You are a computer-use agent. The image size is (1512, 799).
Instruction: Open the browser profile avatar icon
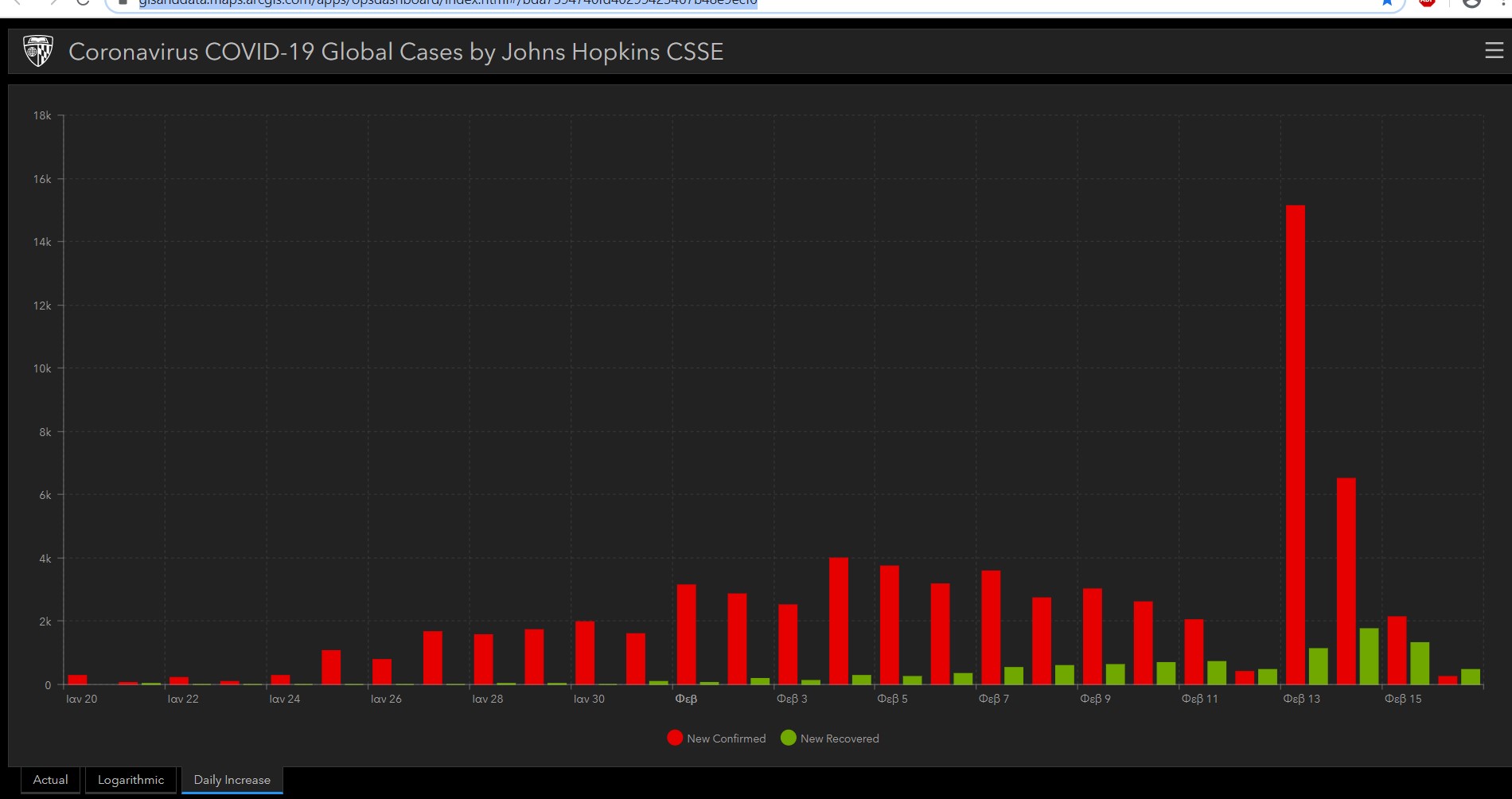(1471, 2)
